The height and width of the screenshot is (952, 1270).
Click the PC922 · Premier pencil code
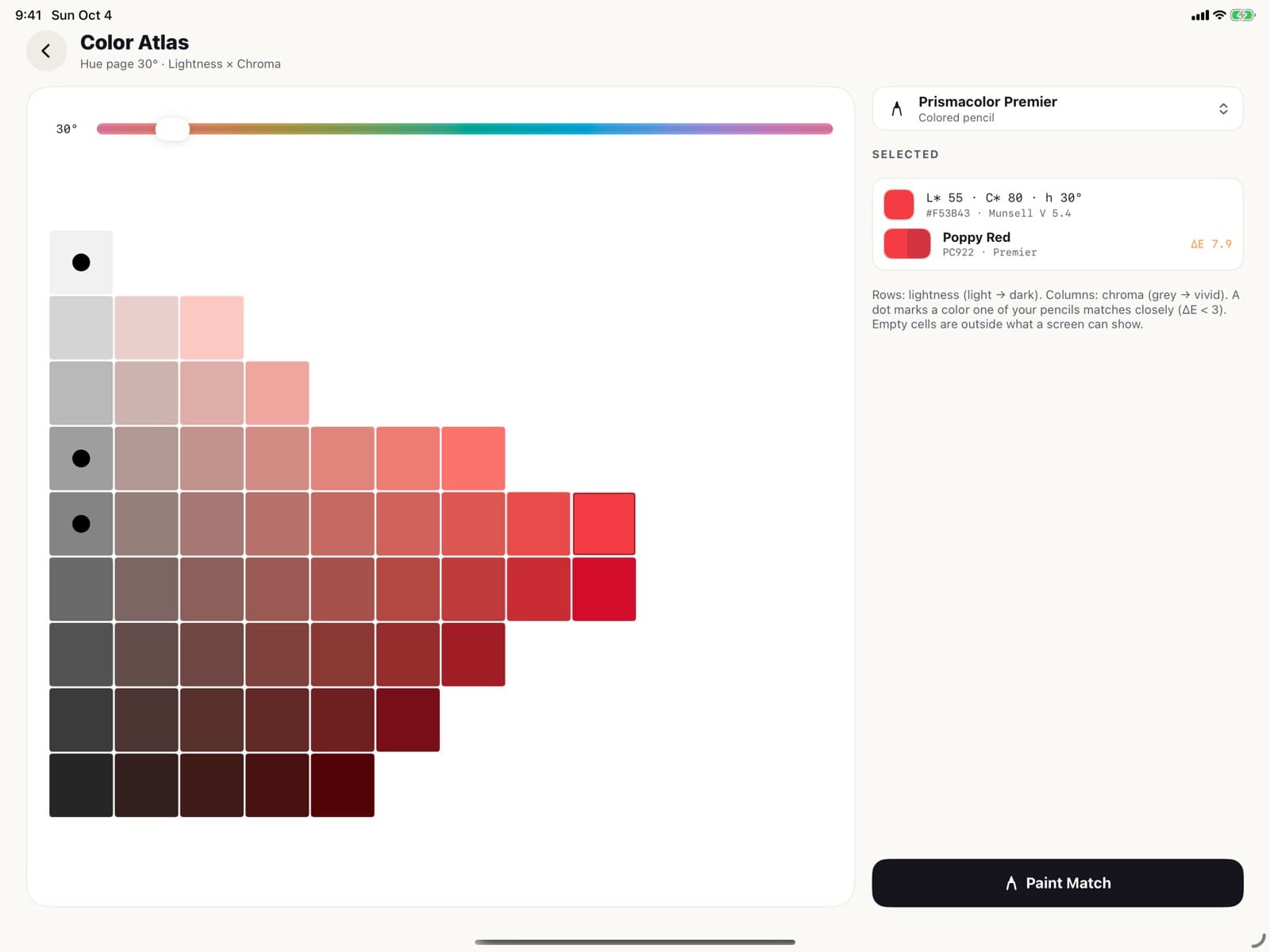(x=990, y=252)
